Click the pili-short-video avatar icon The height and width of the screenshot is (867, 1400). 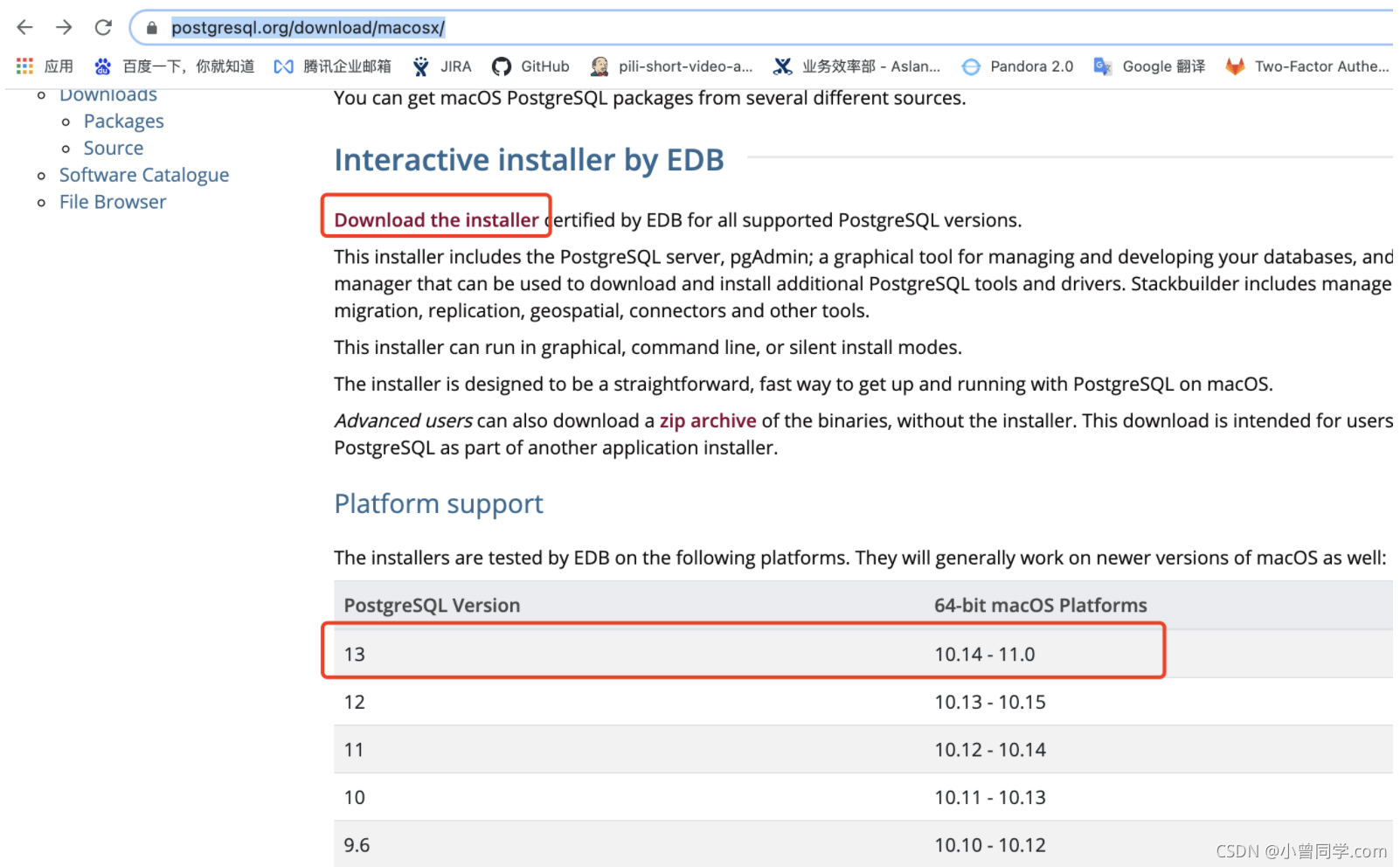click(600, 66)
